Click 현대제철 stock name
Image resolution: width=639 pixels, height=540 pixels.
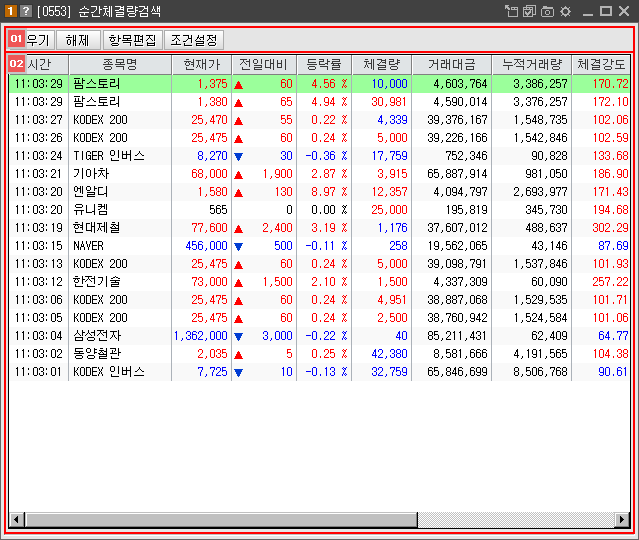pos(96,227)
